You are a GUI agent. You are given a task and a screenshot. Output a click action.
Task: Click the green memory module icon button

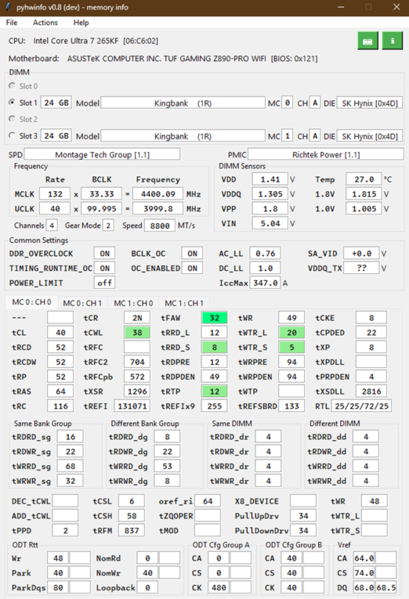click(x=368, y=41)
